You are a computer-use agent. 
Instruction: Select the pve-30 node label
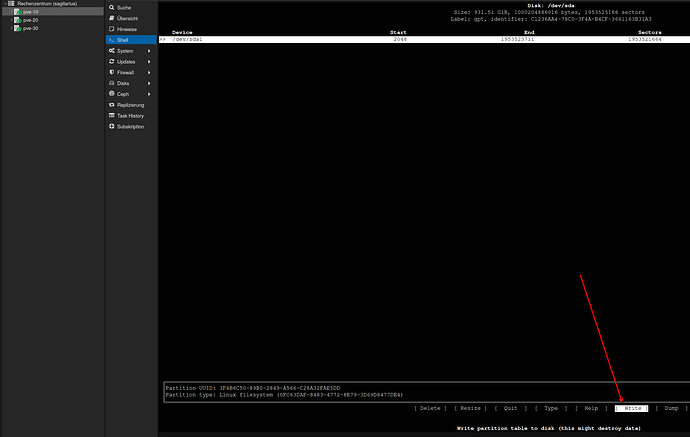30,28
